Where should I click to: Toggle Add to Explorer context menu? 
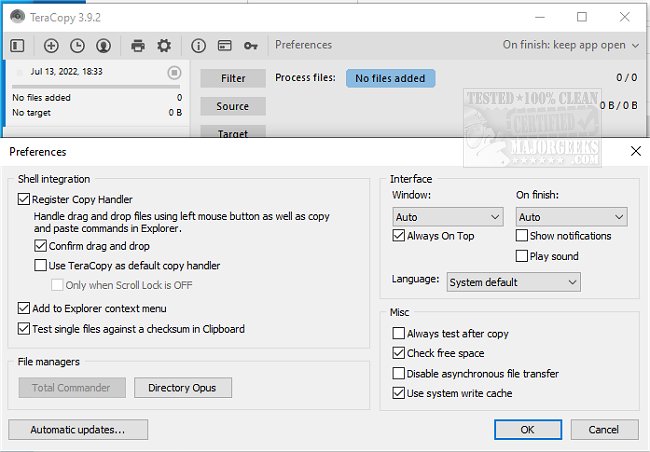tap(24, 309)
